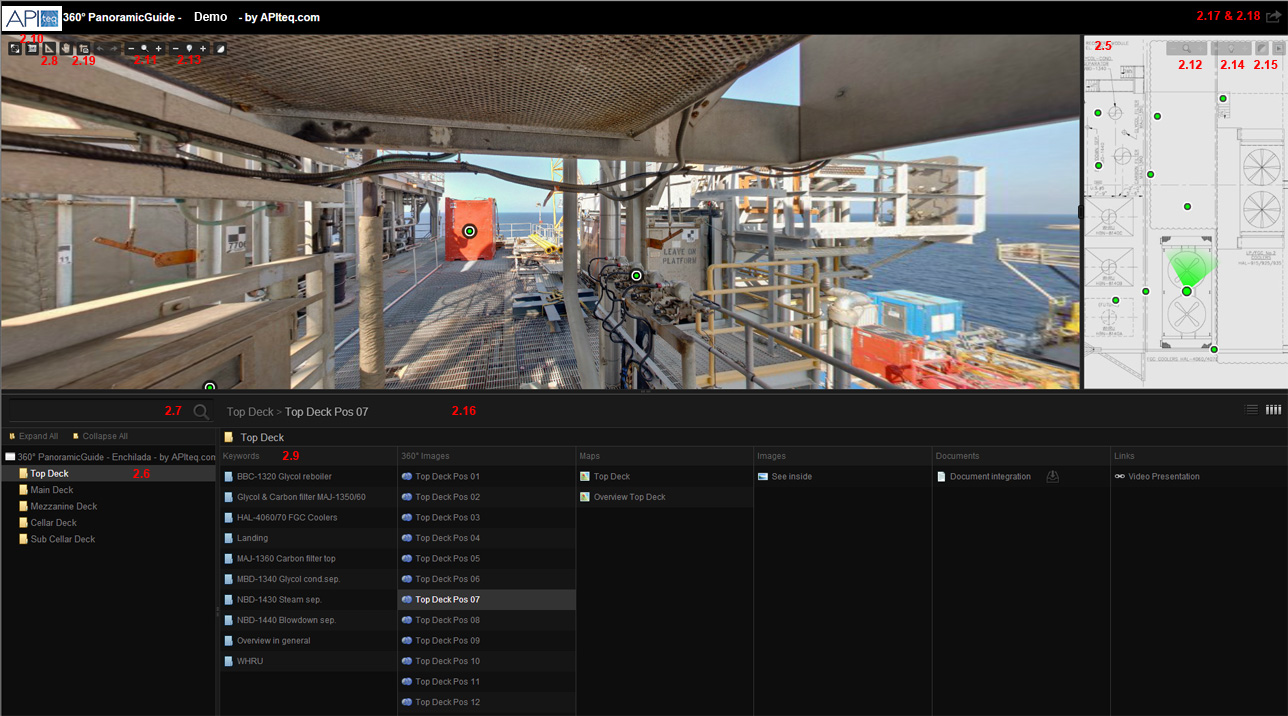1288x716 pixels.
Task: Expand the Cellar Deck folder
Action: point(54,522)
